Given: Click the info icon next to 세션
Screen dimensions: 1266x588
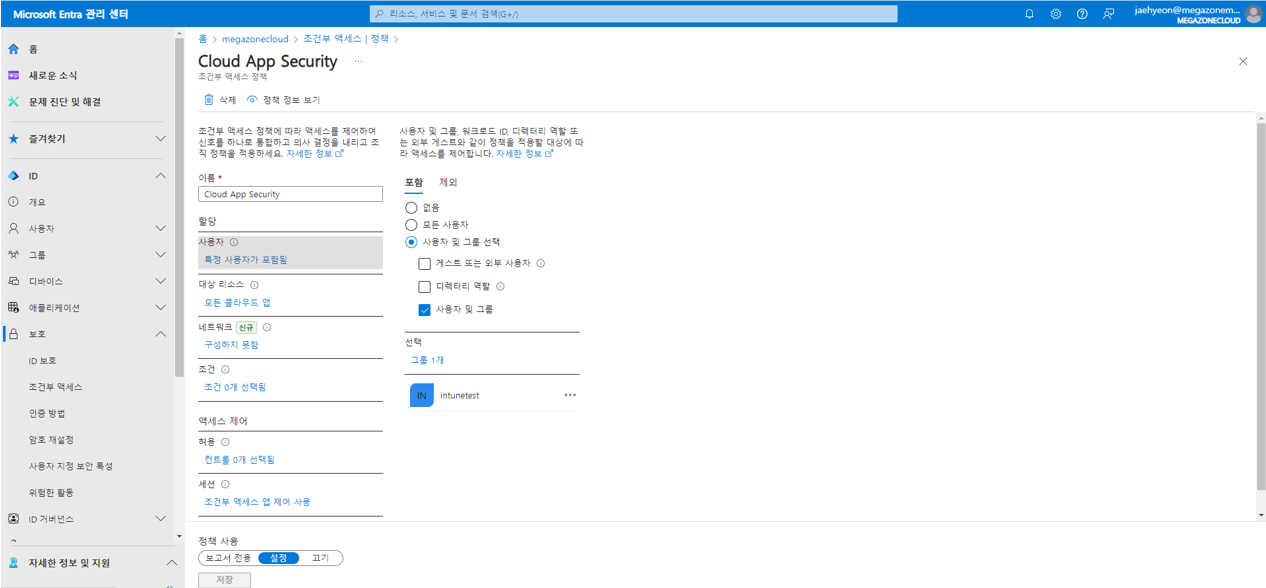Looking at the screenshot, I should 225,484.
